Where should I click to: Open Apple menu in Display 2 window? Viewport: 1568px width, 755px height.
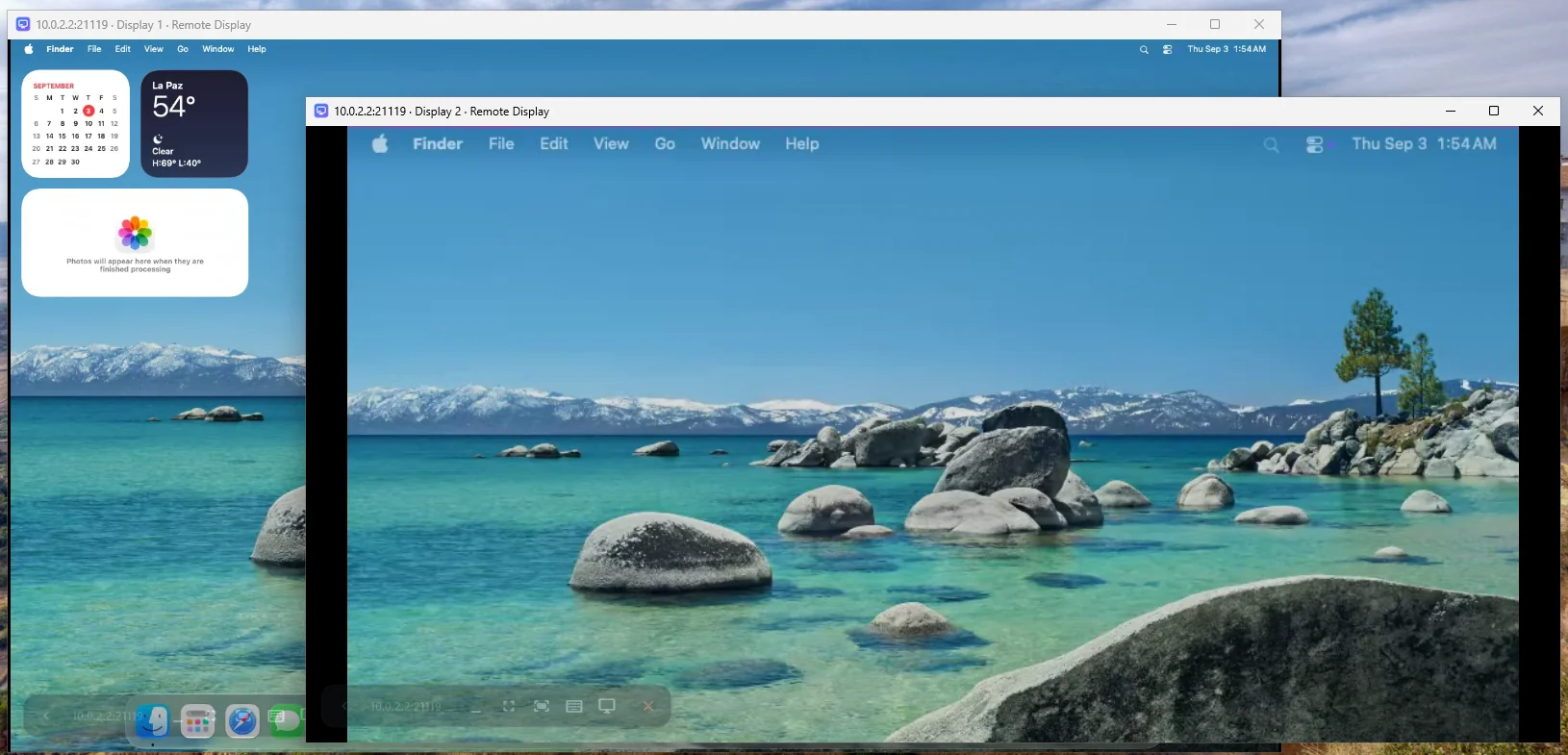pyautogui.click(x=380, y=144)
